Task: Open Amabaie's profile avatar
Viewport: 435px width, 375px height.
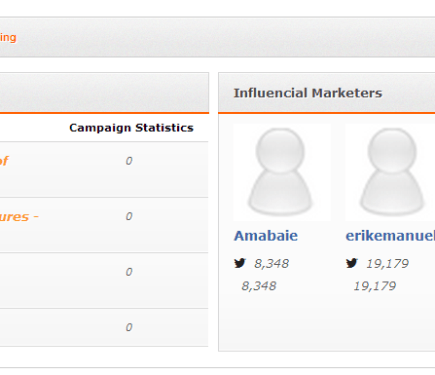Action: coord(282,172)
